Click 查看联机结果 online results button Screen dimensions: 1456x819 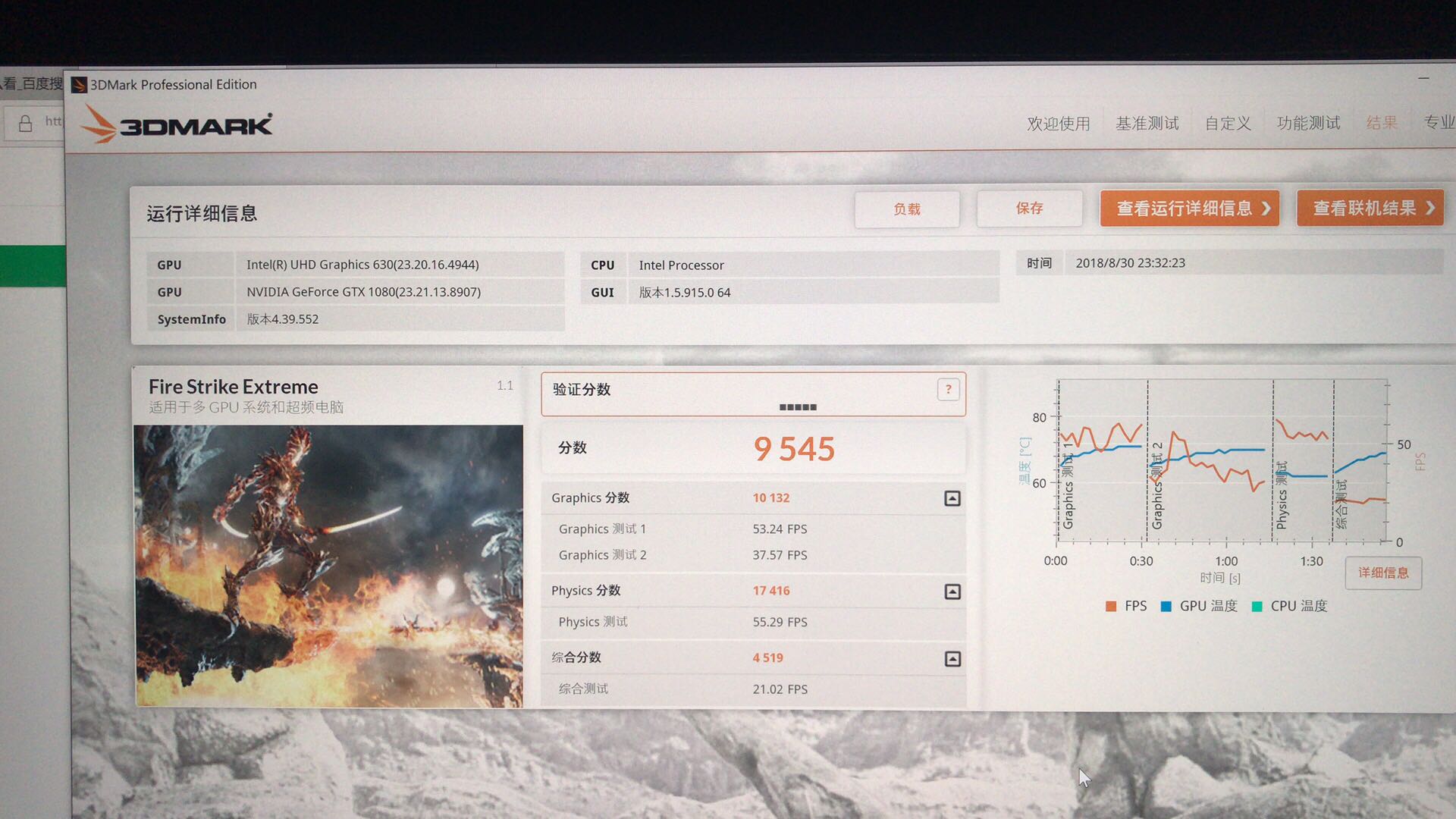coord(1370,208)
